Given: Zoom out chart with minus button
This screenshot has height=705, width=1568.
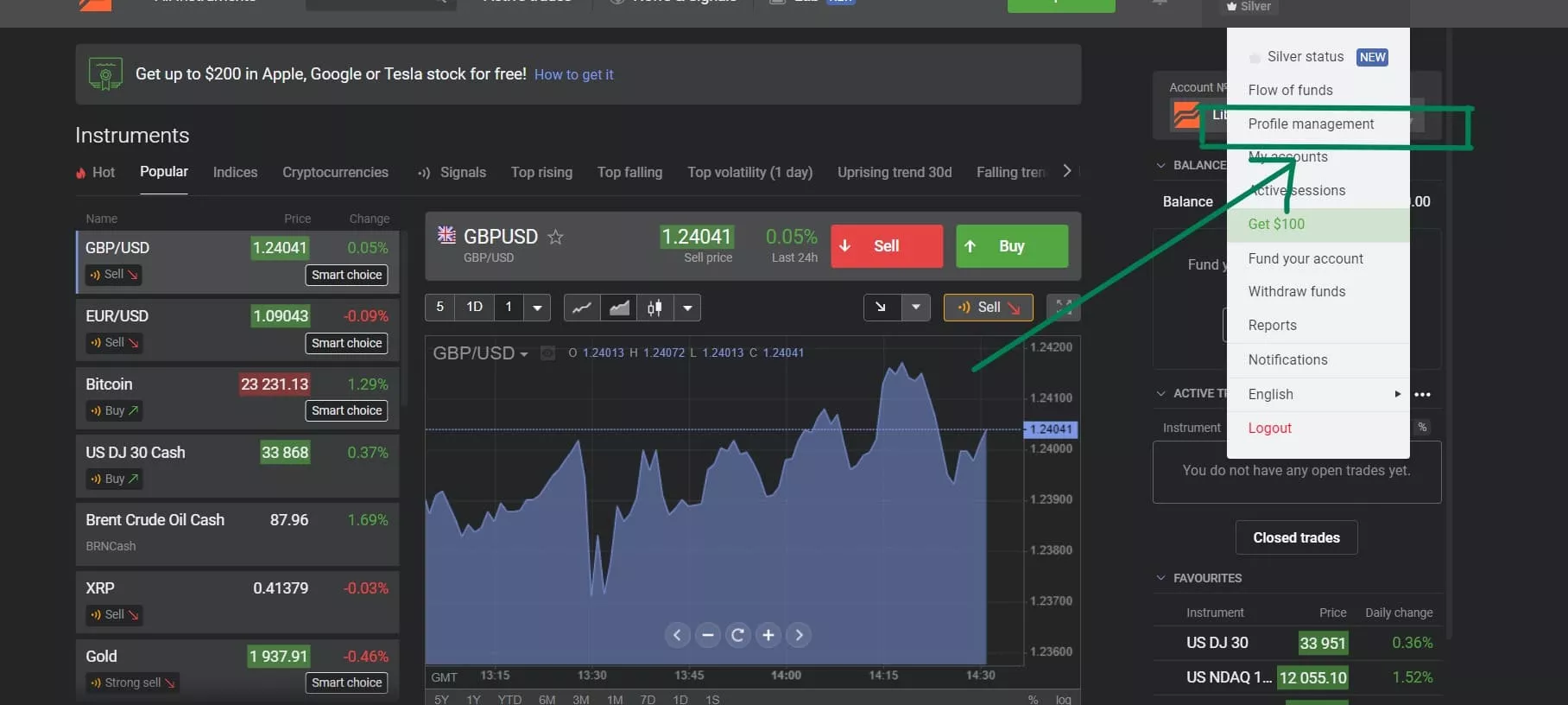Looking at the screenshot, I should tap(708, 635).
